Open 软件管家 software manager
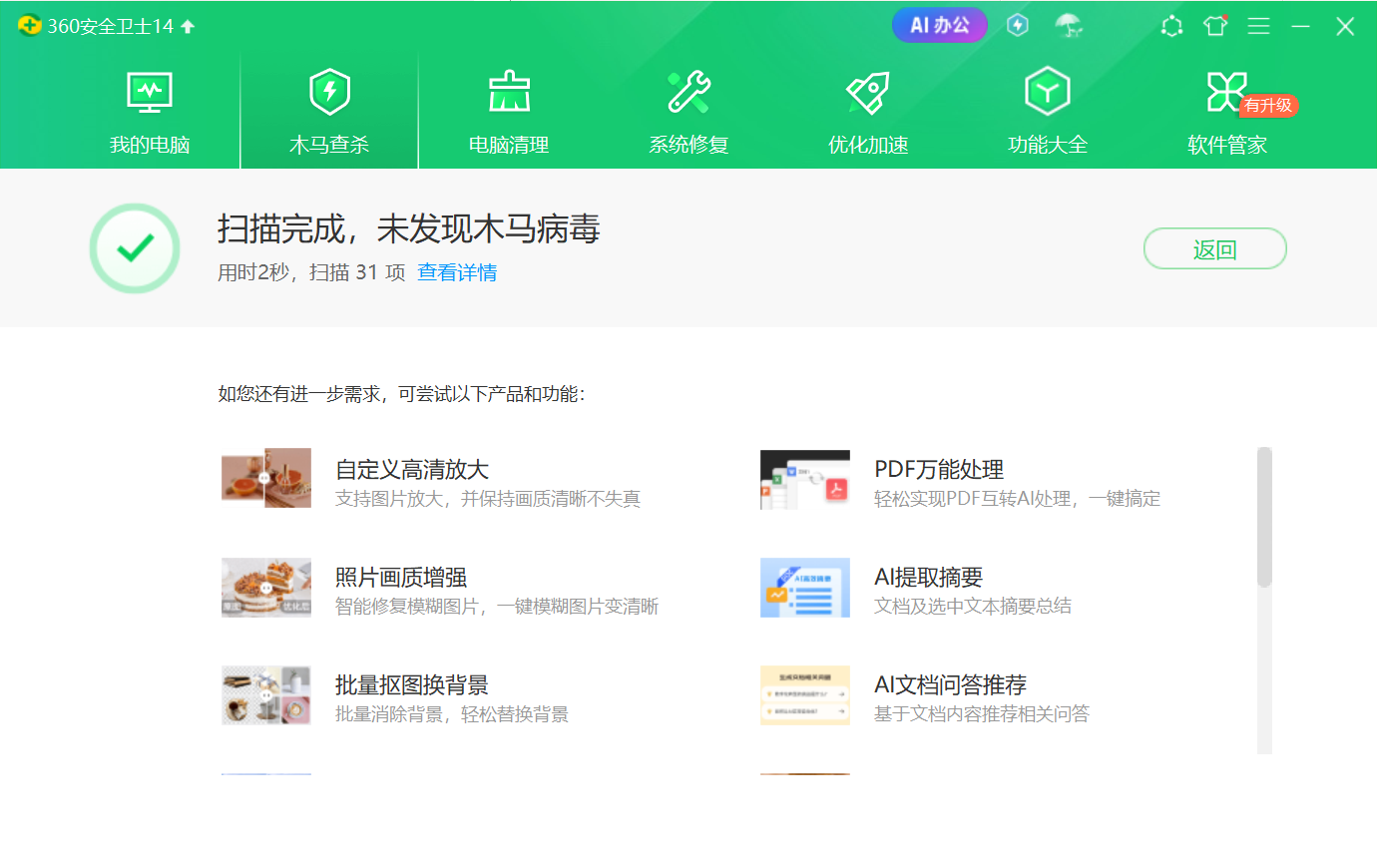1377x868 pixels. [x=1227, y=112]
